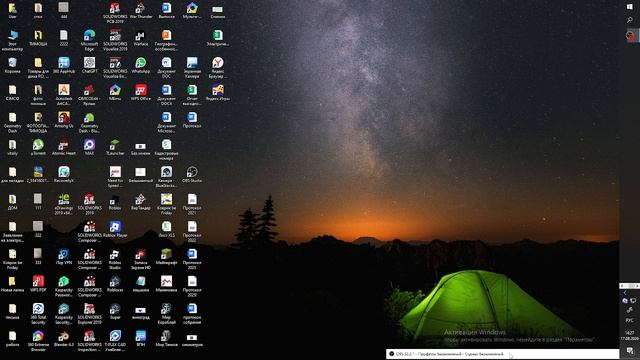Screen dimensions: 640x360
Task: Select the Мир Кораблей shortcut
Action: click(x=167, y=313)
